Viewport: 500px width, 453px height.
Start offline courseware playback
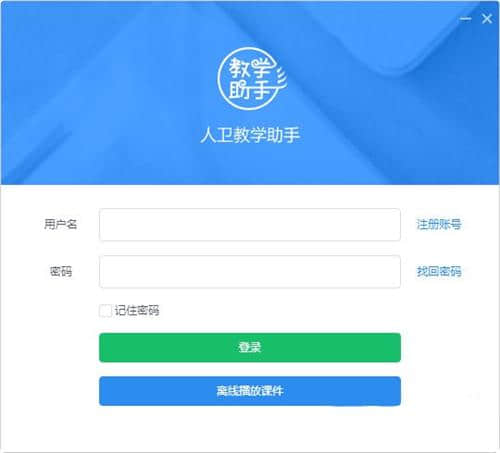click(250, 391)
